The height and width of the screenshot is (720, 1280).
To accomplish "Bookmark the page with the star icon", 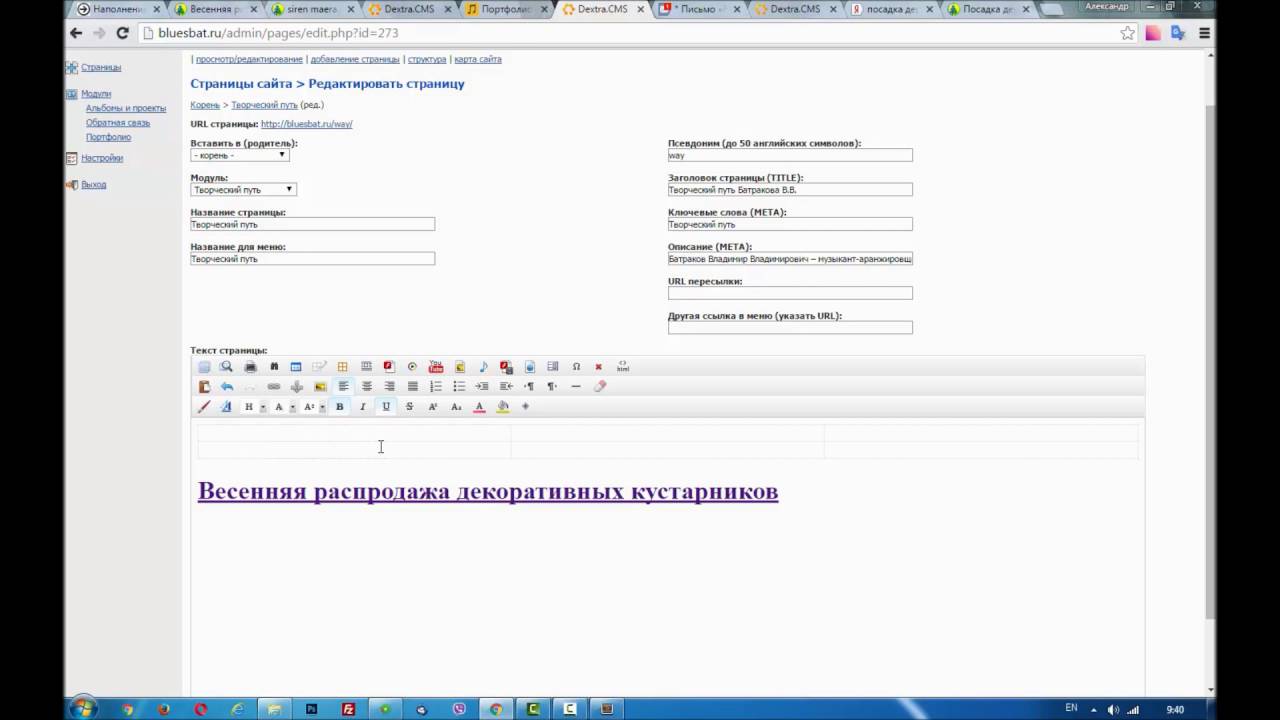I will pyautogui.click(x=1128, y=33).
